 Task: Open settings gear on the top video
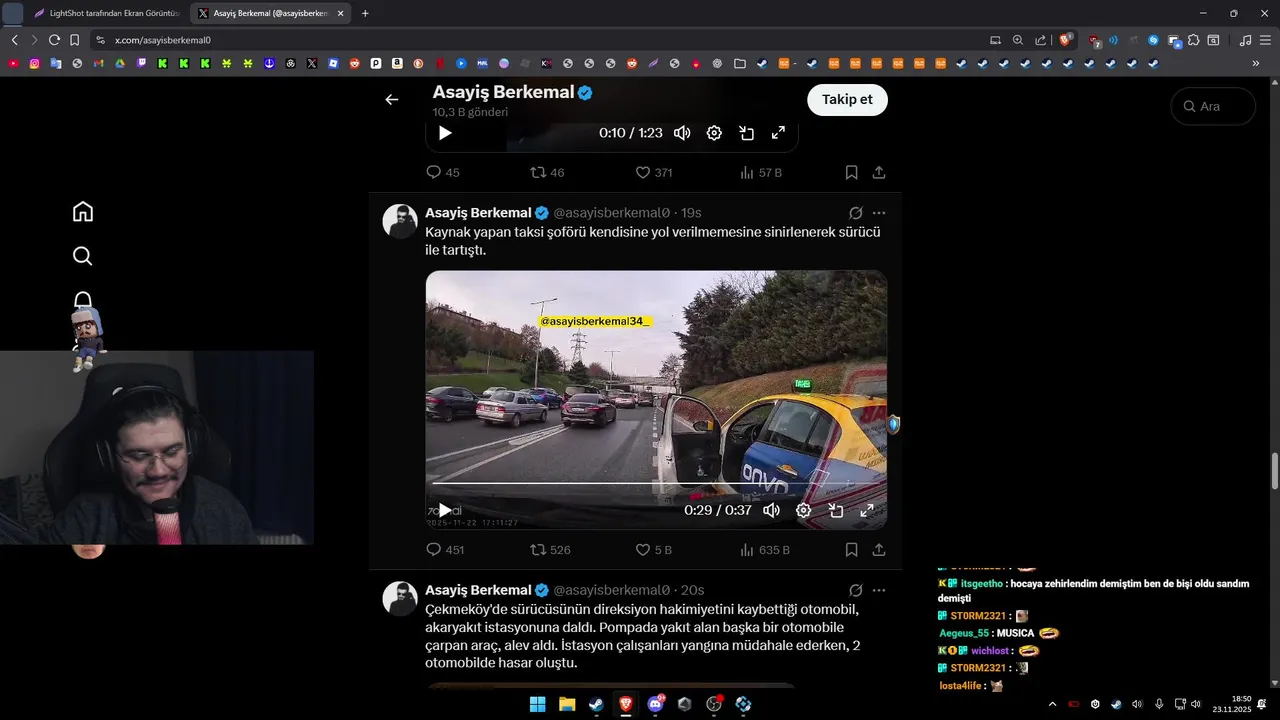[x=714, y=132]
